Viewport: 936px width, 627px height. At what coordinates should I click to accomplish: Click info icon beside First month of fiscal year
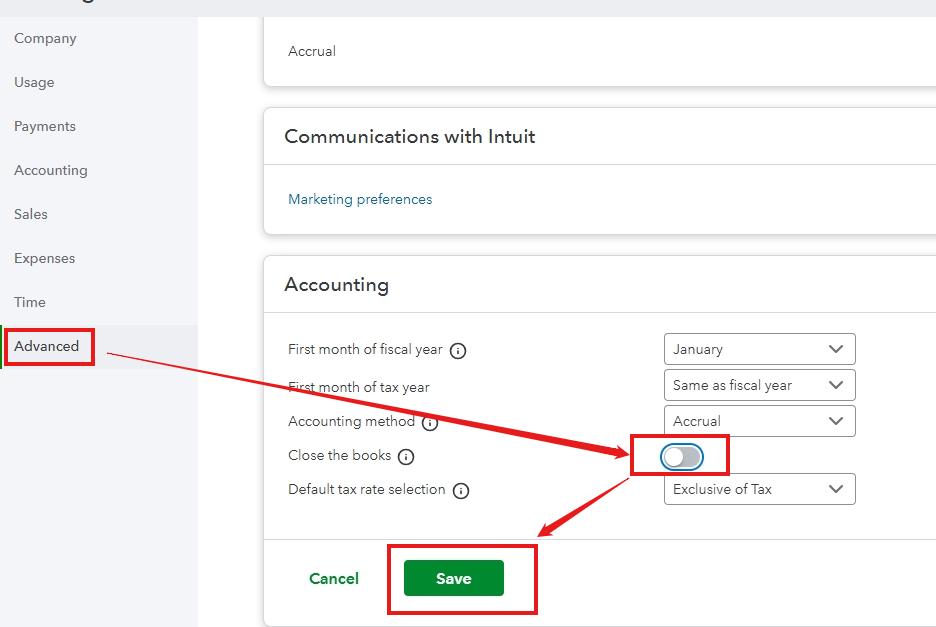point(458,351)
